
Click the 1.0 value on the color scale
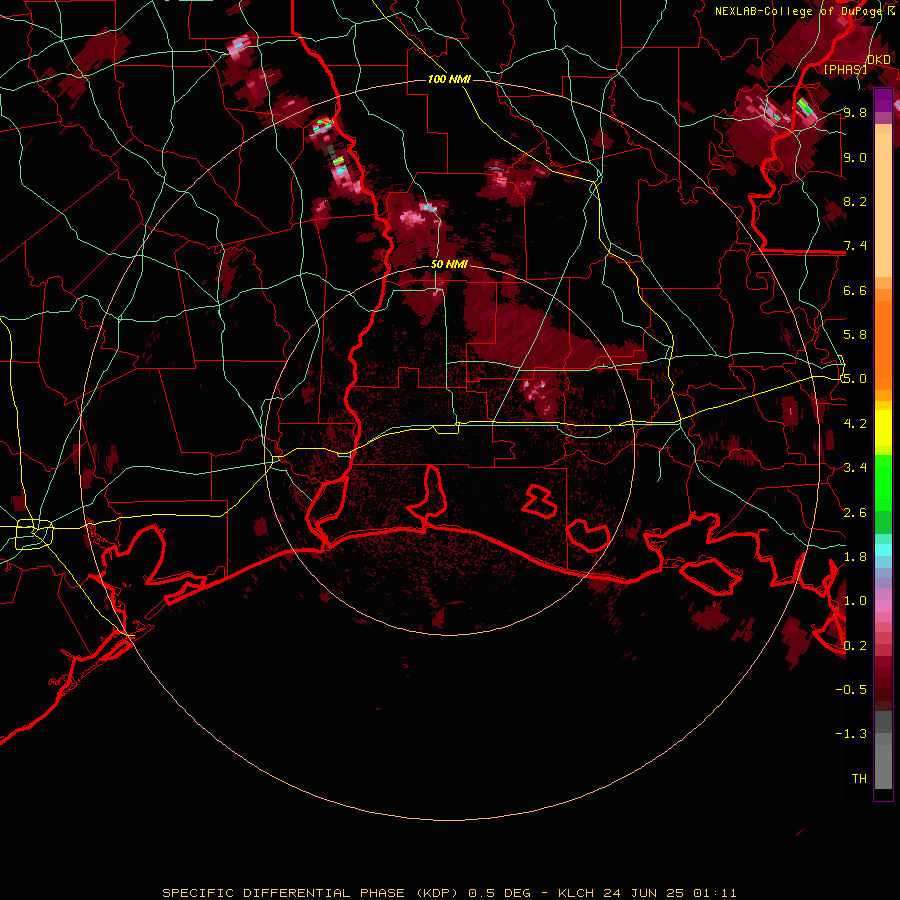(855, 600)
